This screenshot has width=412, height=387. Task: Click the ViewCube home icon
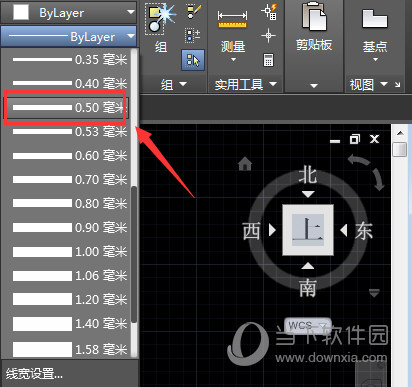245,164
